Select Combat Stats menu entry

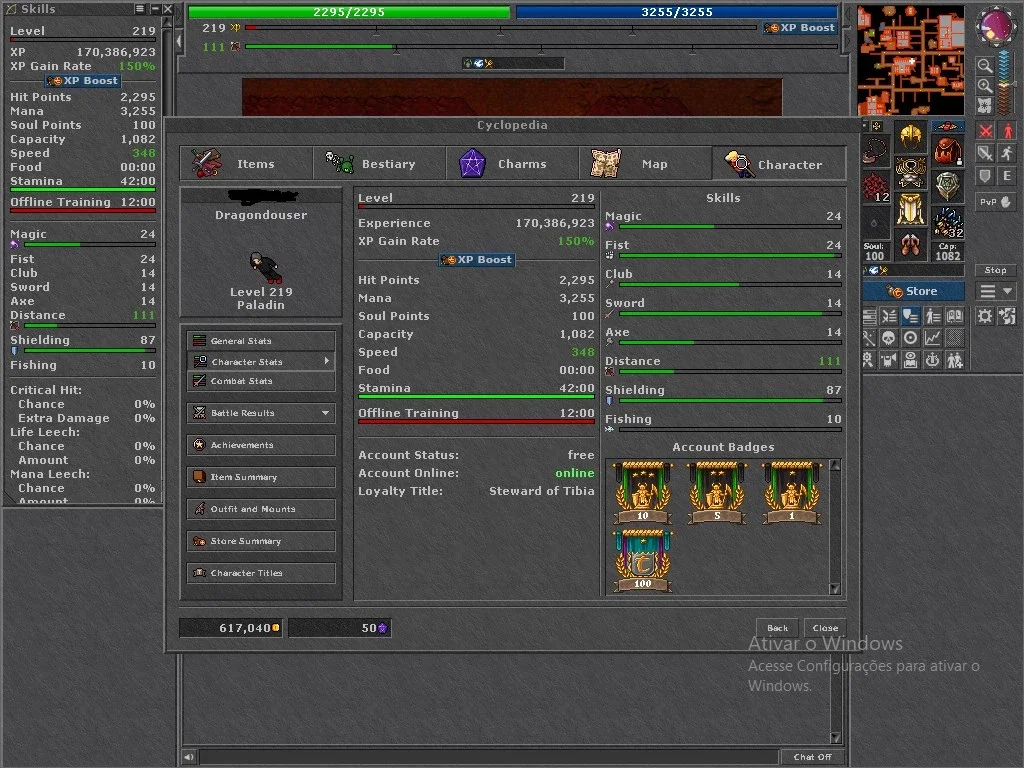click(x=261, y=381)
